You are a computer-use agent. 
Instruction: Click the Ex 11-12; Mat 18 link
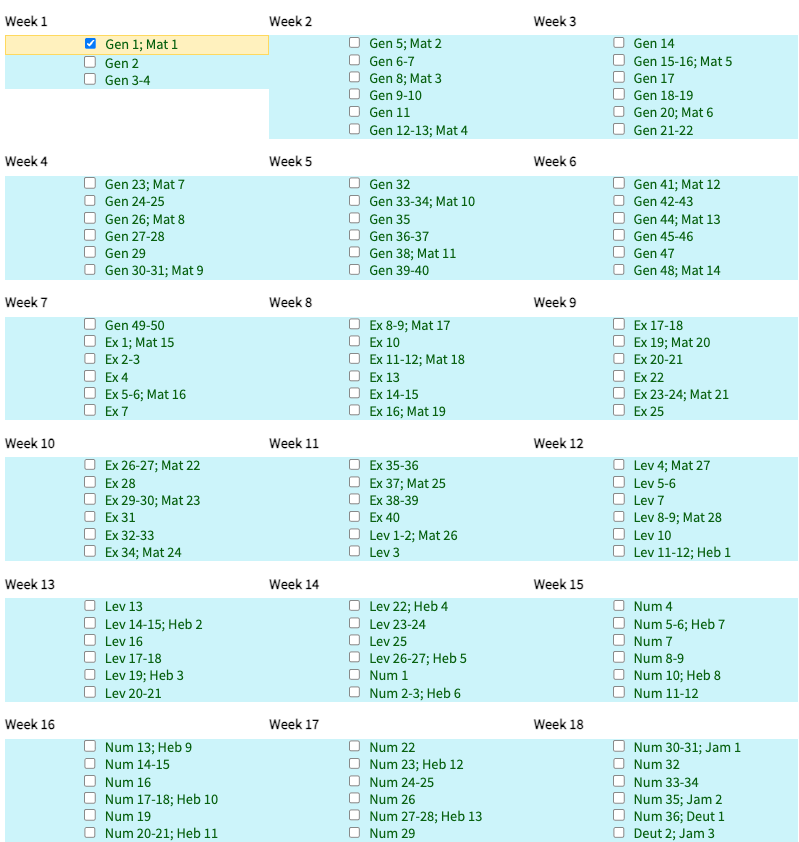click(x=416, y=360)
